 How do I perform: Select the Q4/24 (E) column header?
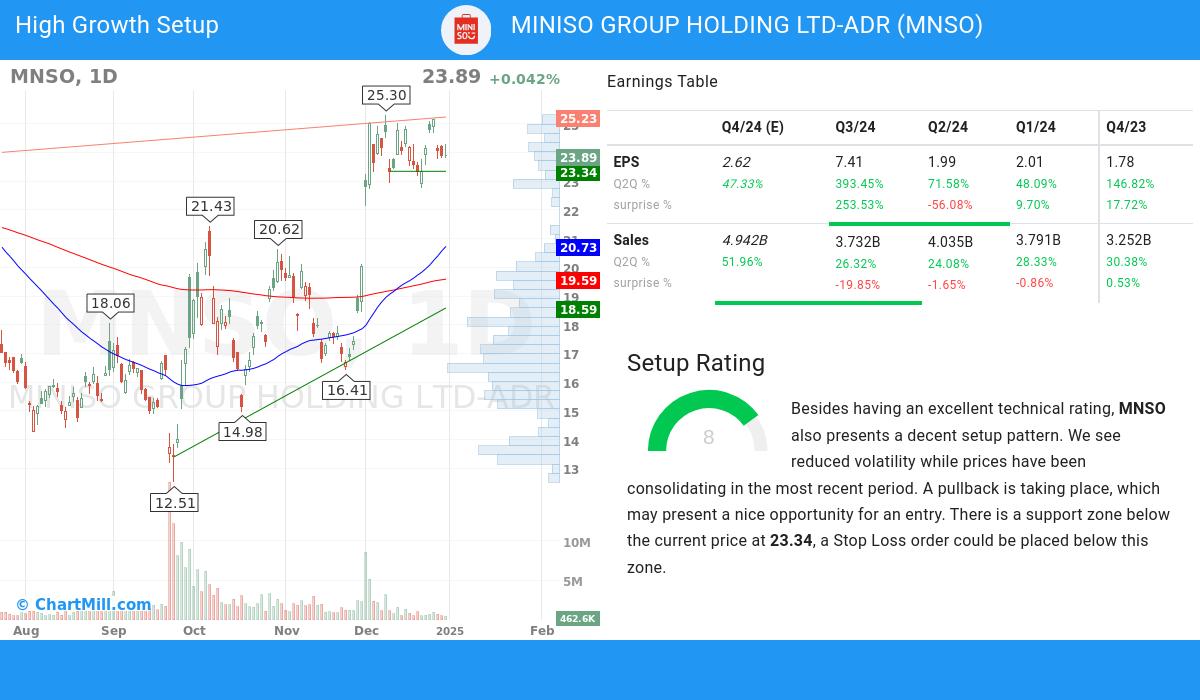(x=753, y=127)
